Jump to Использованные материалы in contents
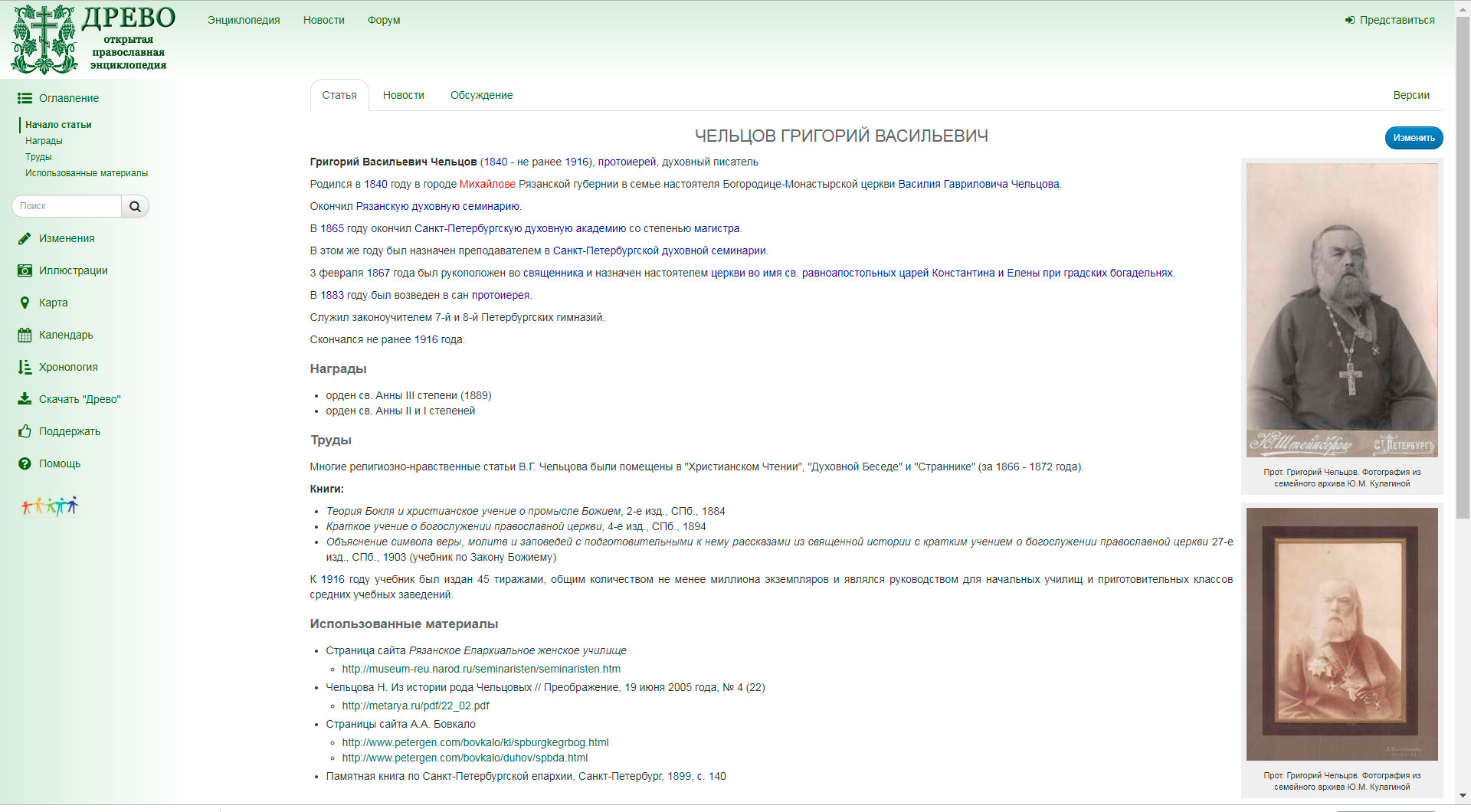The height and width of the screenshot is (812, 1471). (x=87, y=173)
